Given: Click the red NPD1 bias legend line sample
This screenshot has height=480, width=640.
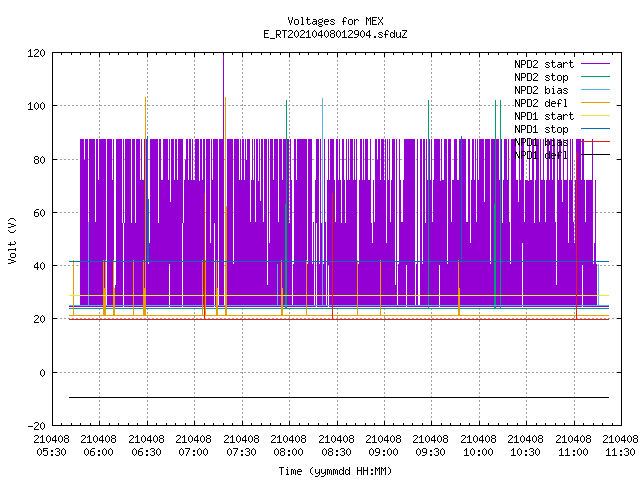Looking at the screenshot, I should [595, 142].
